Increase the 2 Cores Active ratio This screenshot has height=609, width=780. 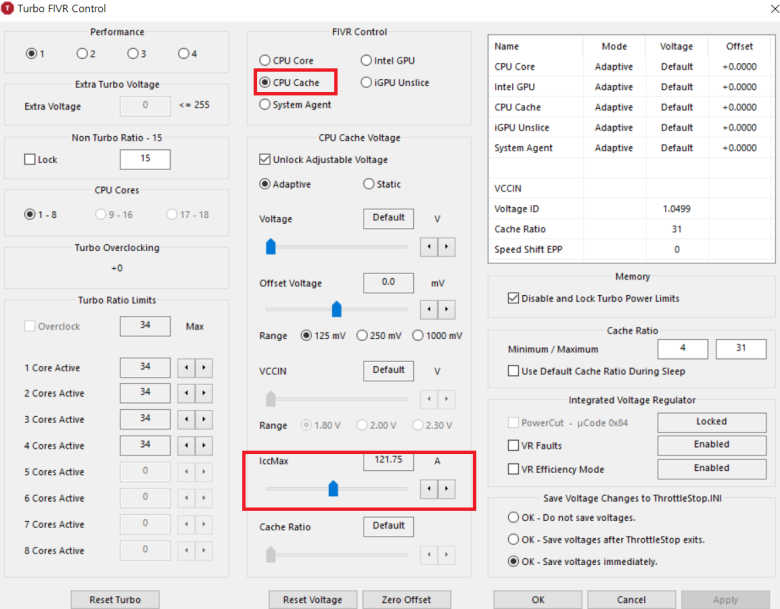click(204, 394)
